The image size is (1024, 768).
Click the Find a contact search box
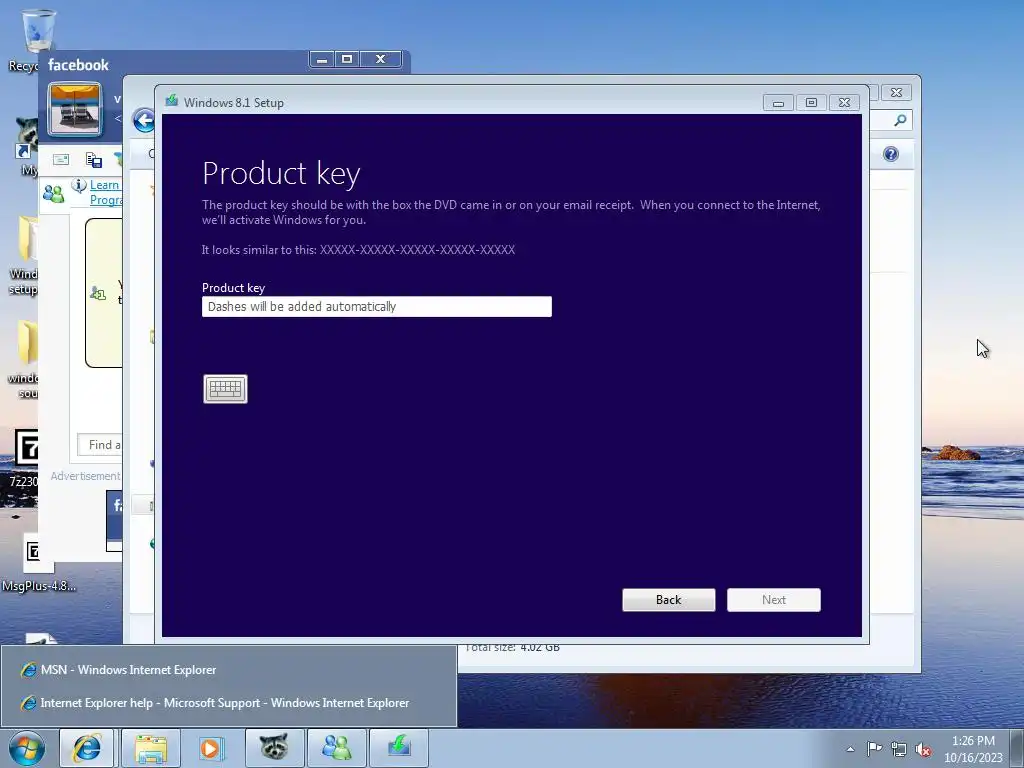click(100, 445)
